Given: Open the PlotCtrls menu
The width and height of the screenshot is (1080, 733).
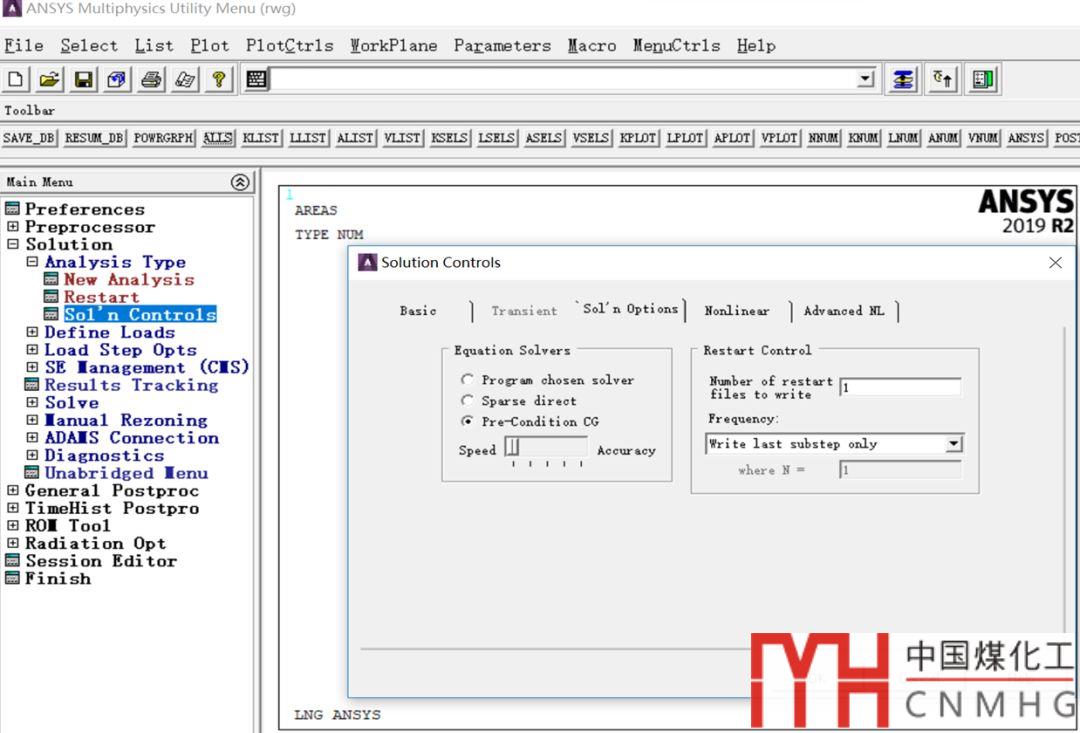Looking at the screenshot, I should pyautogui.click(x=289, y=46).
